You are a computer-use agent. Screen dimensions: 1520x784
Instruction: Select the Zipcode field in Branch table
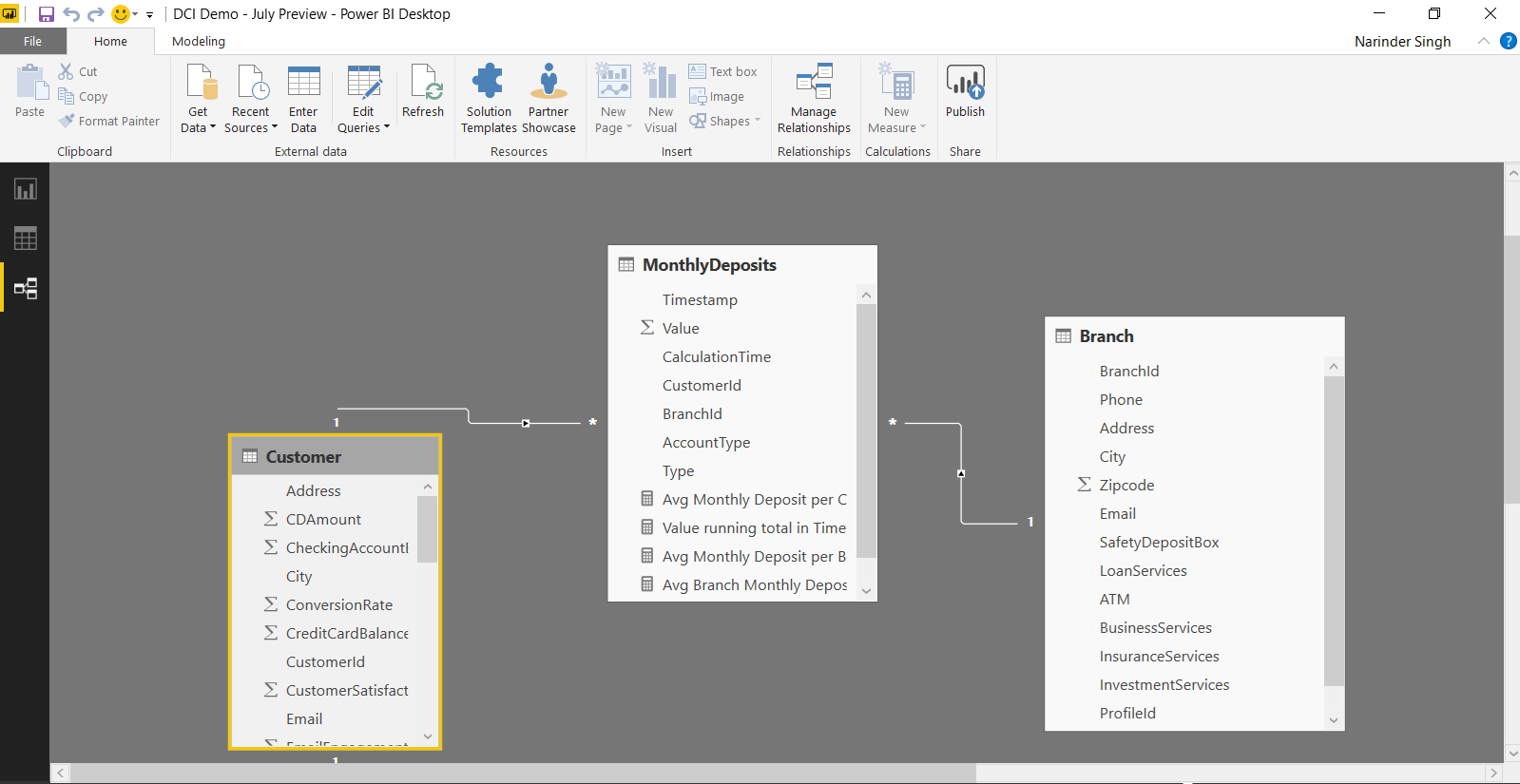point(1126,486)
